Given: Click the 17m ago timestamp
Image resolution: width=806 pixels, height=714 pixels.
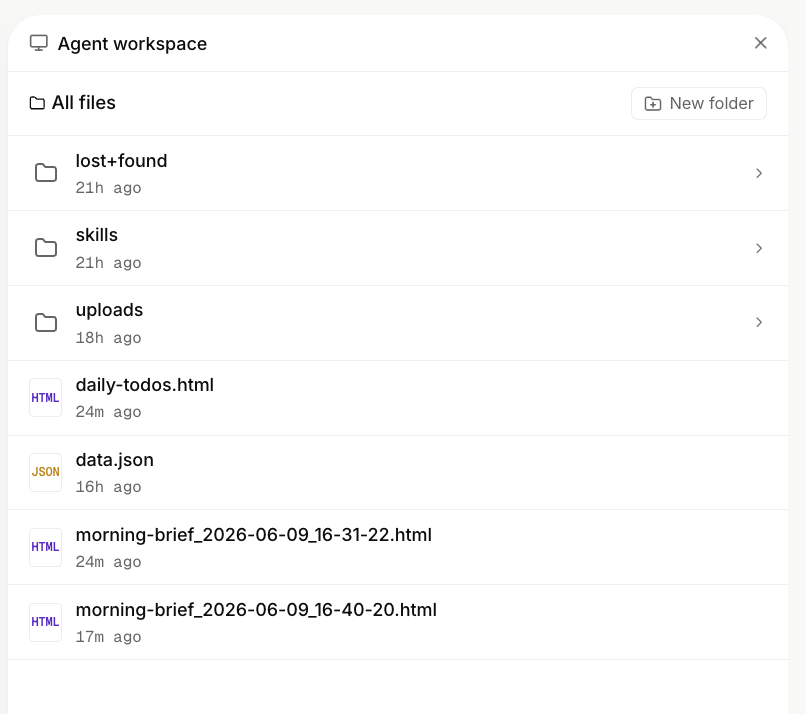Looking at the screenshot, I should [108, 637].
